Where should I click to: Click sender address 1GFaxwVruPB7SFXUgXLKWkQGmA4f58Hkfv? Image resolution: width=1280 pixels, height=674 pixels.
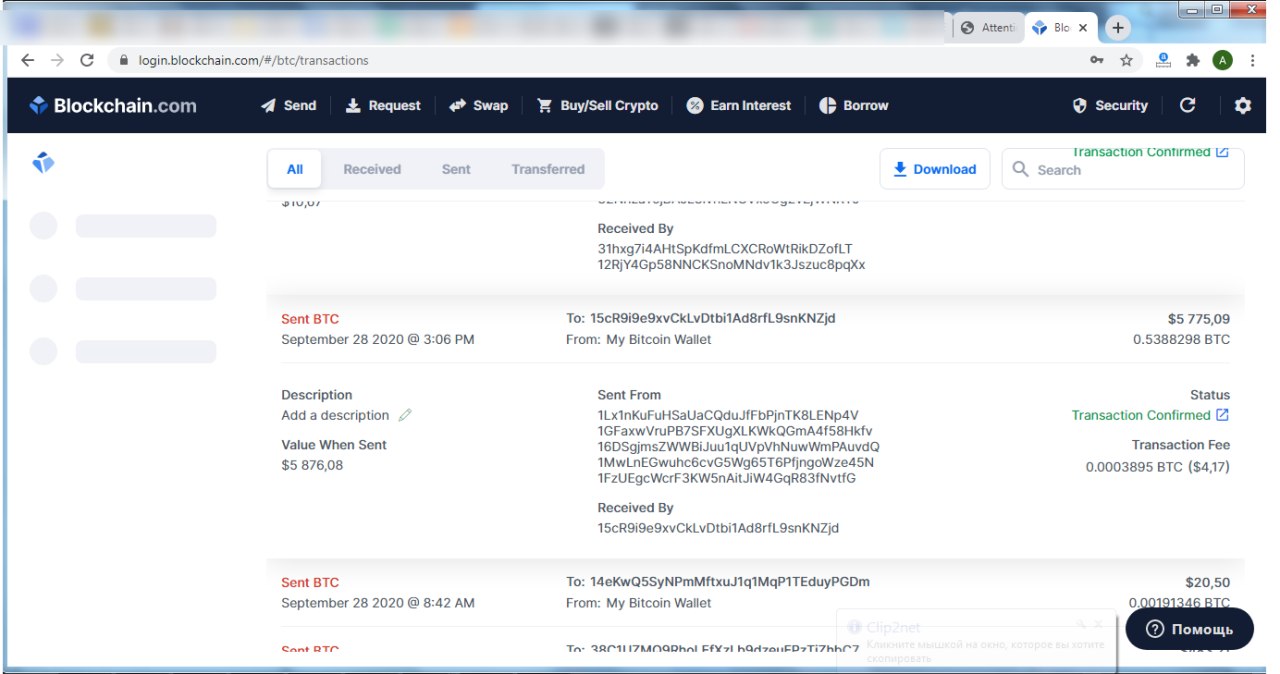tap(735, 431)
